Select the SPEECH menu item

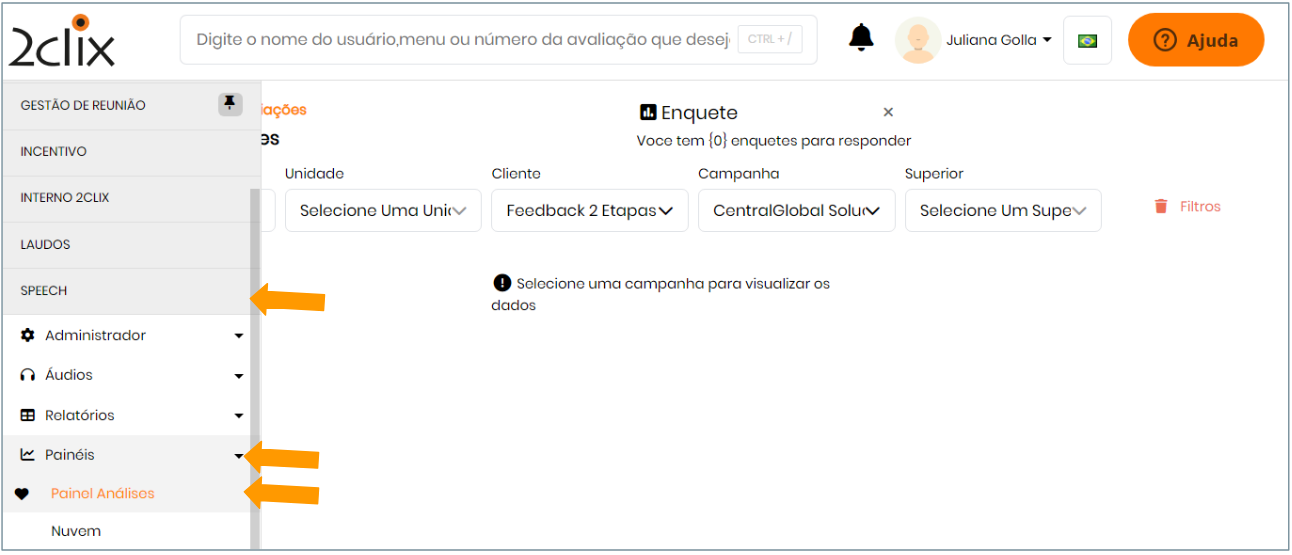point(44,291)
